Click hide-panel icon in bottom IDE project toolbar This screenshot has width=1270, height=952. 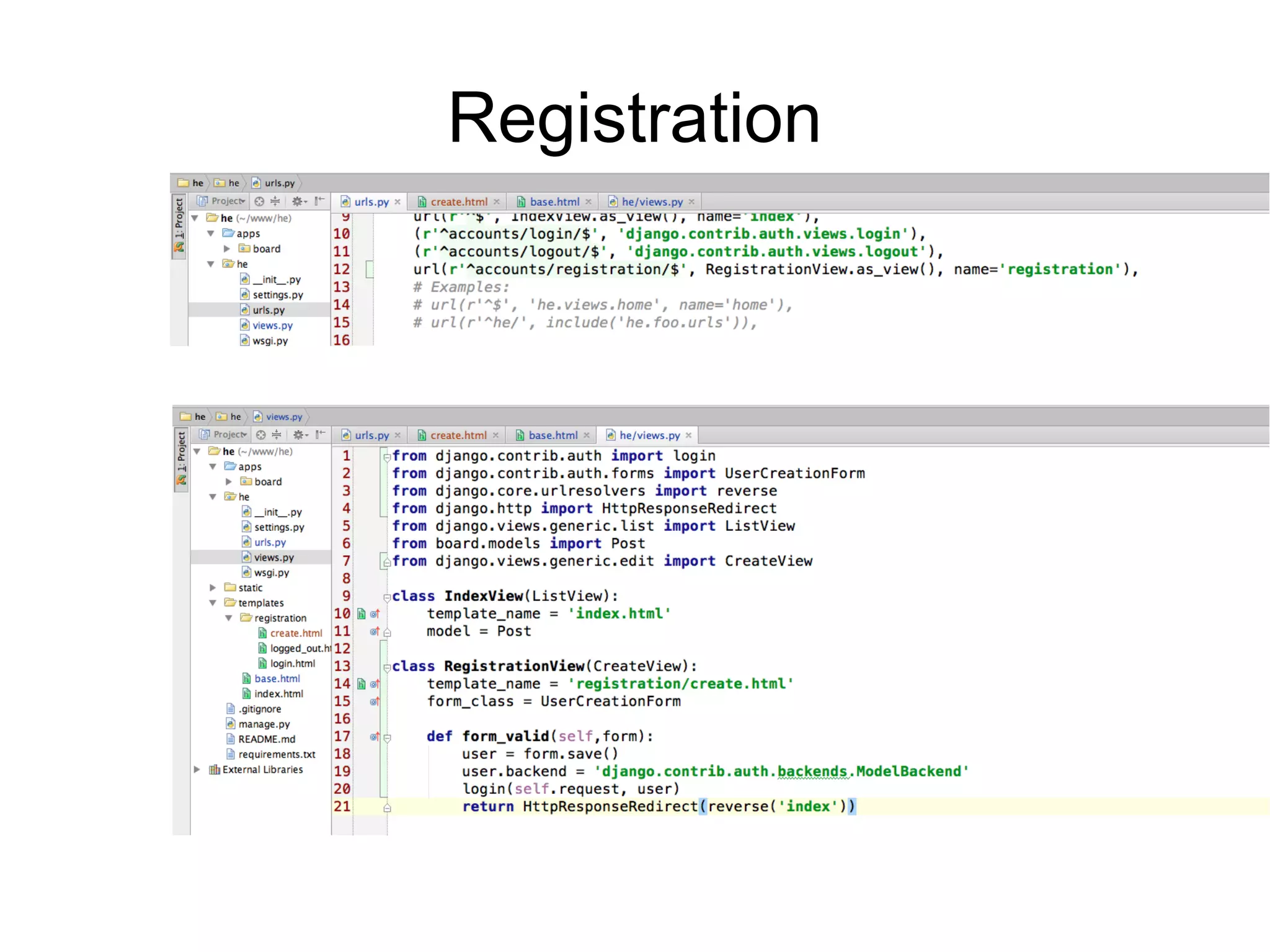(320, 434)
